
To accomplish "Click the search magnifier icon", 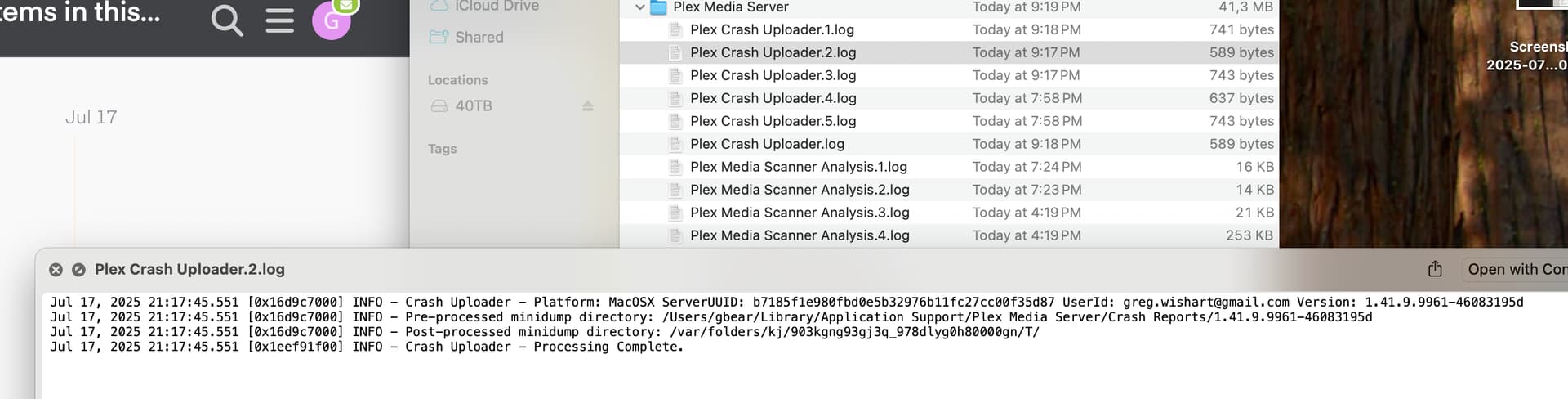I will pos(227,20).
